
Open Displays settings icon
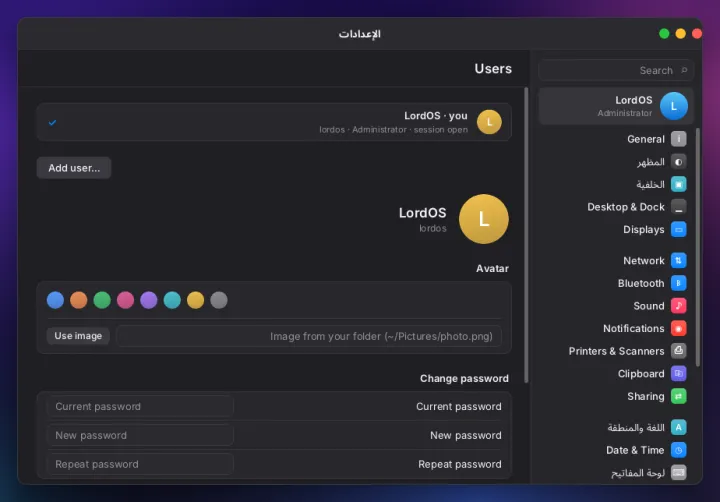click(678, 229)
